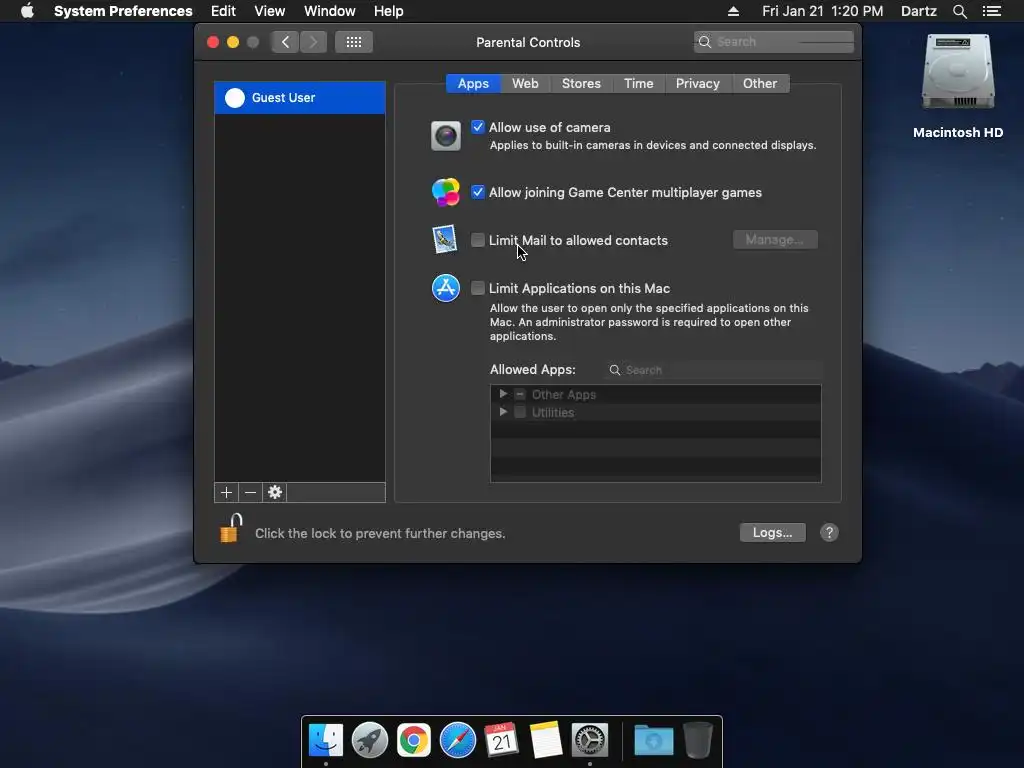Show all preferences with the grid button
Screen dimensions: 1024x768
[x=354, y=42]
